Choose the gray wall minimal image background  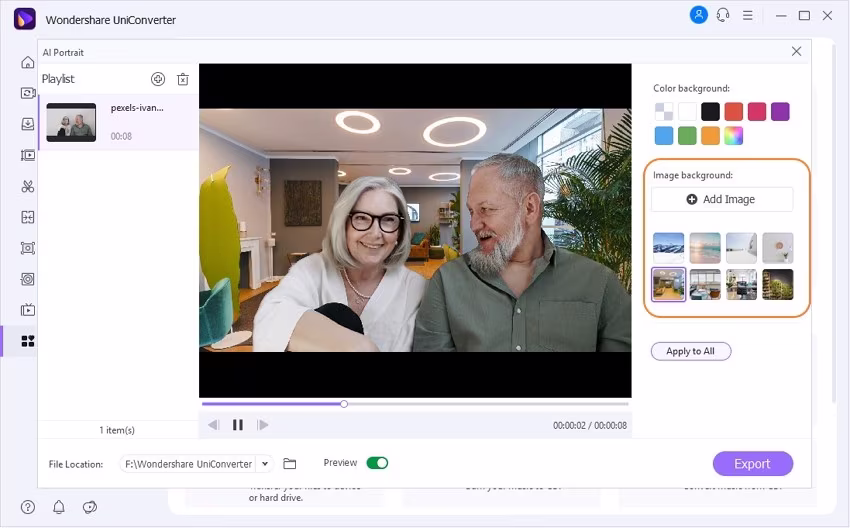pos(777,248)
